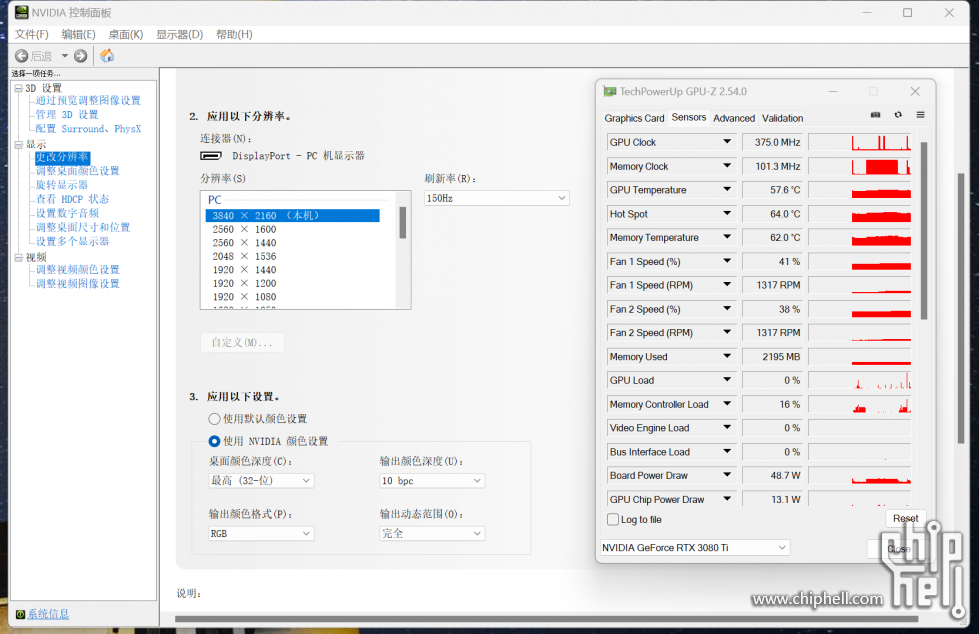
Task: Select 调整视频颜色设置 in the tree
Action: 77,269
